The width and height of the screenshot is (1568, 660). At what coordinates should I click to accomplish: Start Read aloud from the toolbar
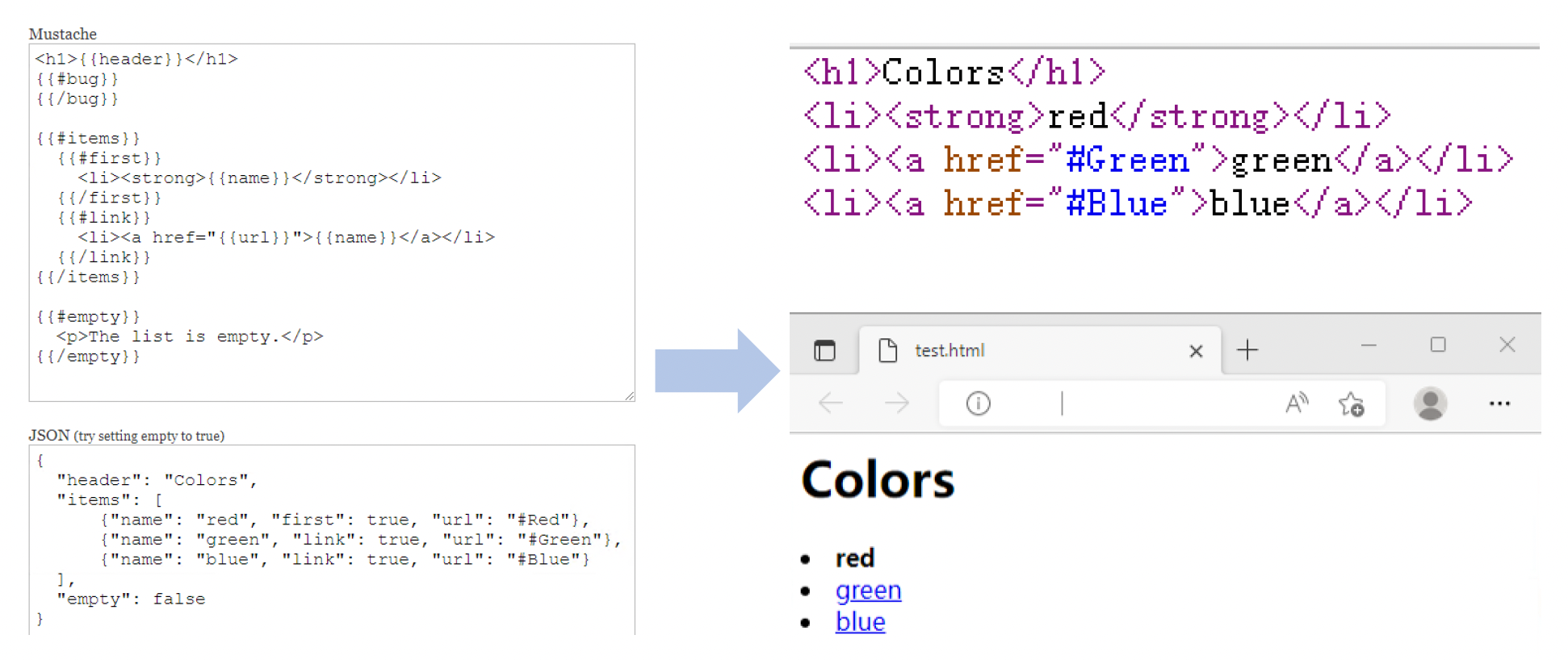tap(1296, 403)
